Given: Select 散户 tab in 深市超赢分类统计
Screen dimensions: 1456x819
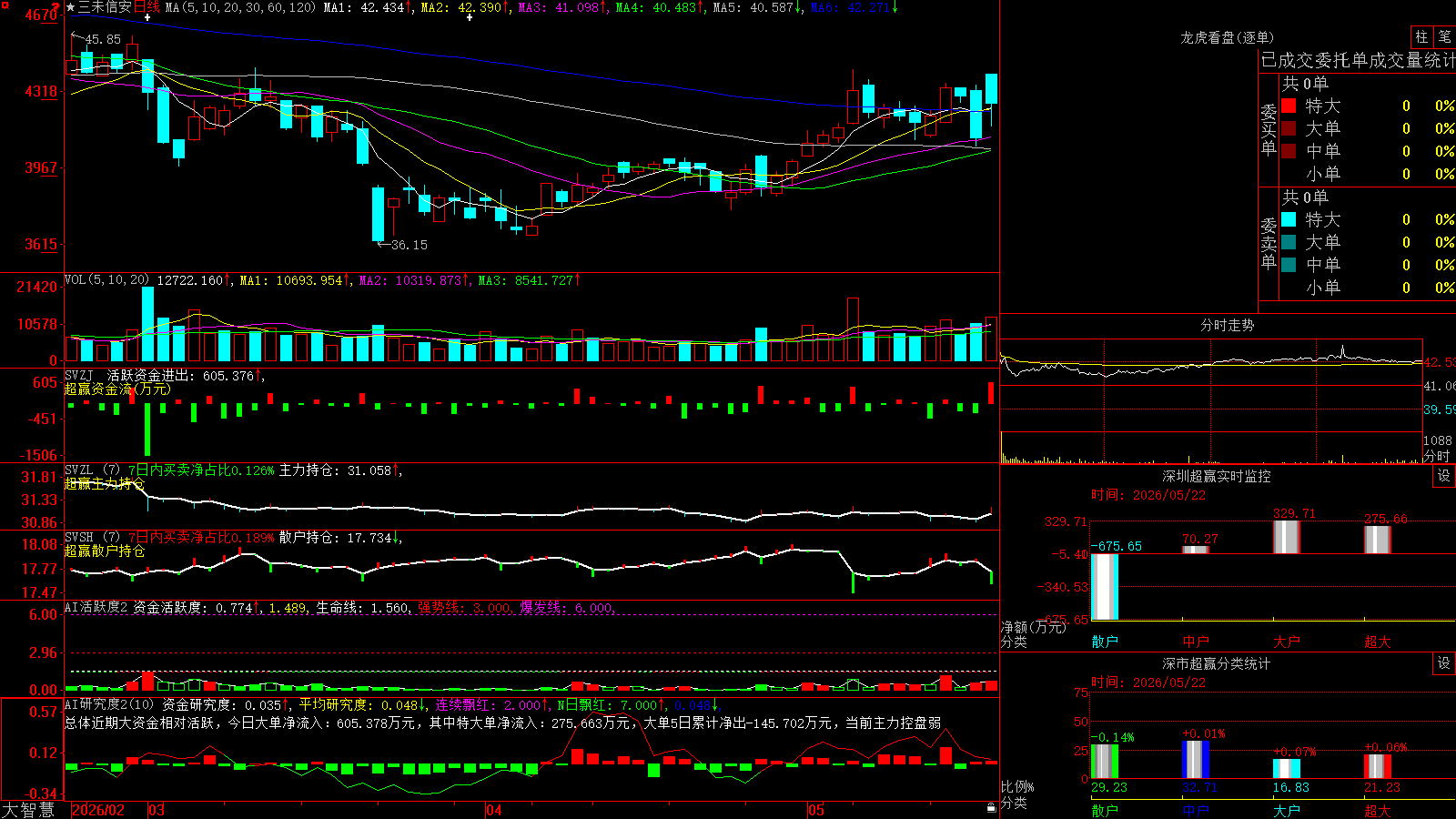Looking at the screenshot, I should pyautogui.click(x=1105, y=810).
